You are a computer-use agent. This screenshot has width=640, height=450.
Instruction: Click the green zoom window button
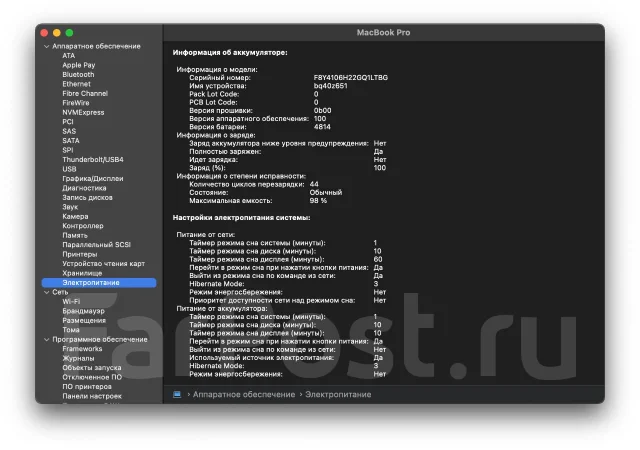click(69, 33)
